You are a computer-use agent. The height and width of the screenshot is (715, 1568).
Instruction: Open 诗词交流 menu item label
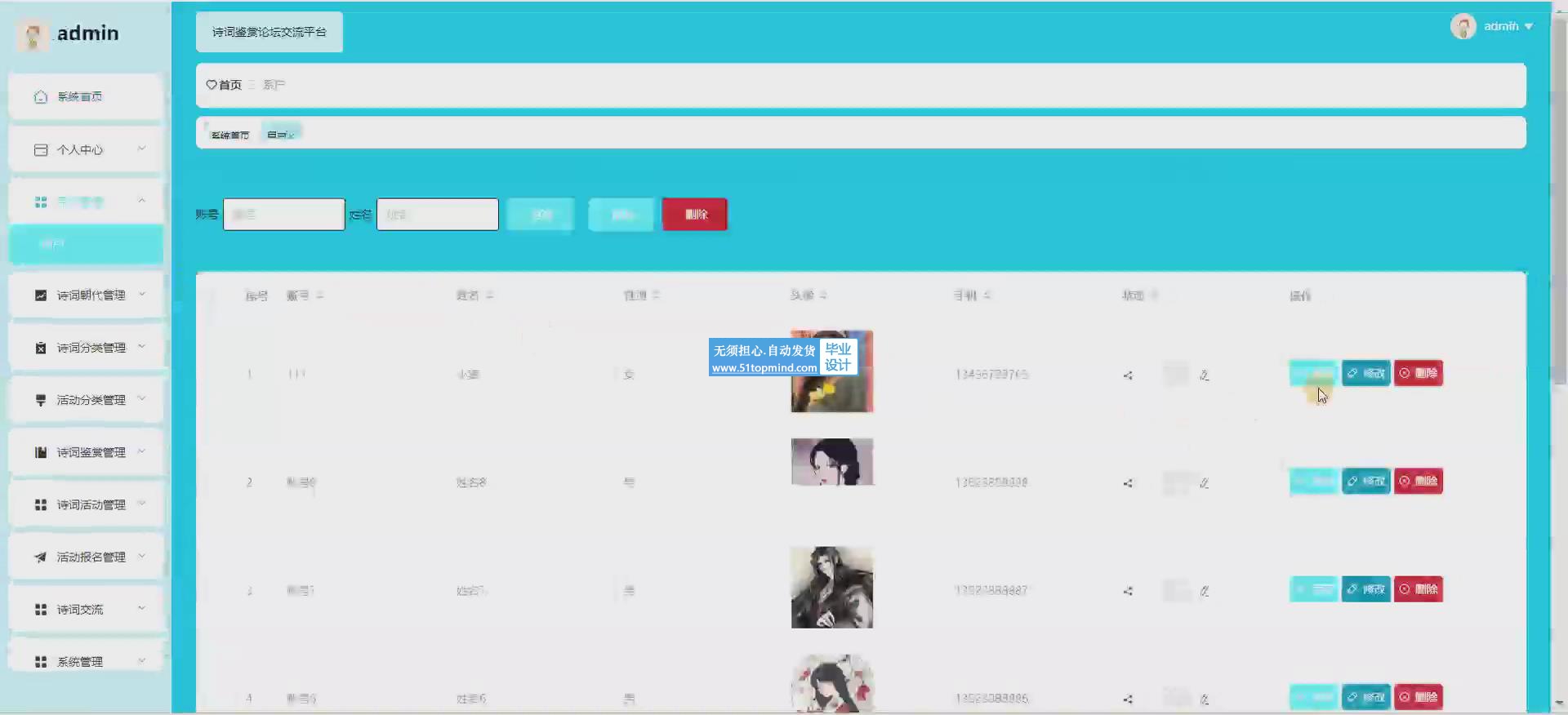pyautogui.click(x=80, y=610)
